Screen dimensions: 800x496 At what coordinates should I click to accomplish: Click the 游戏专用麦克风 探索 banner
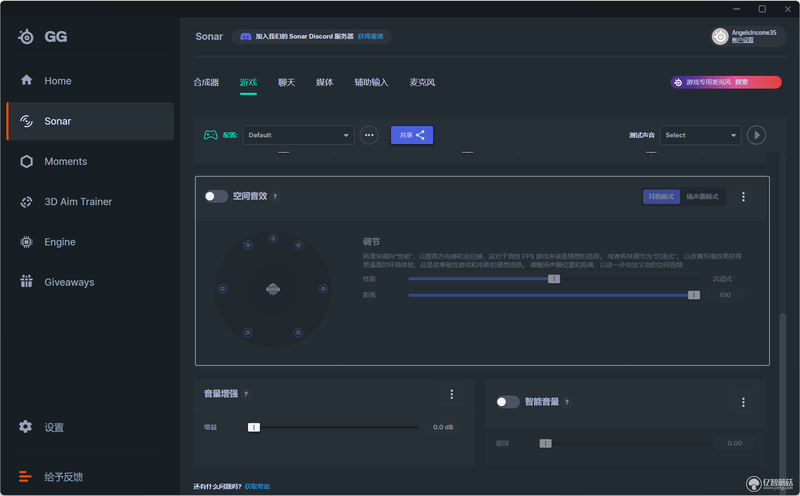(726, 82)
